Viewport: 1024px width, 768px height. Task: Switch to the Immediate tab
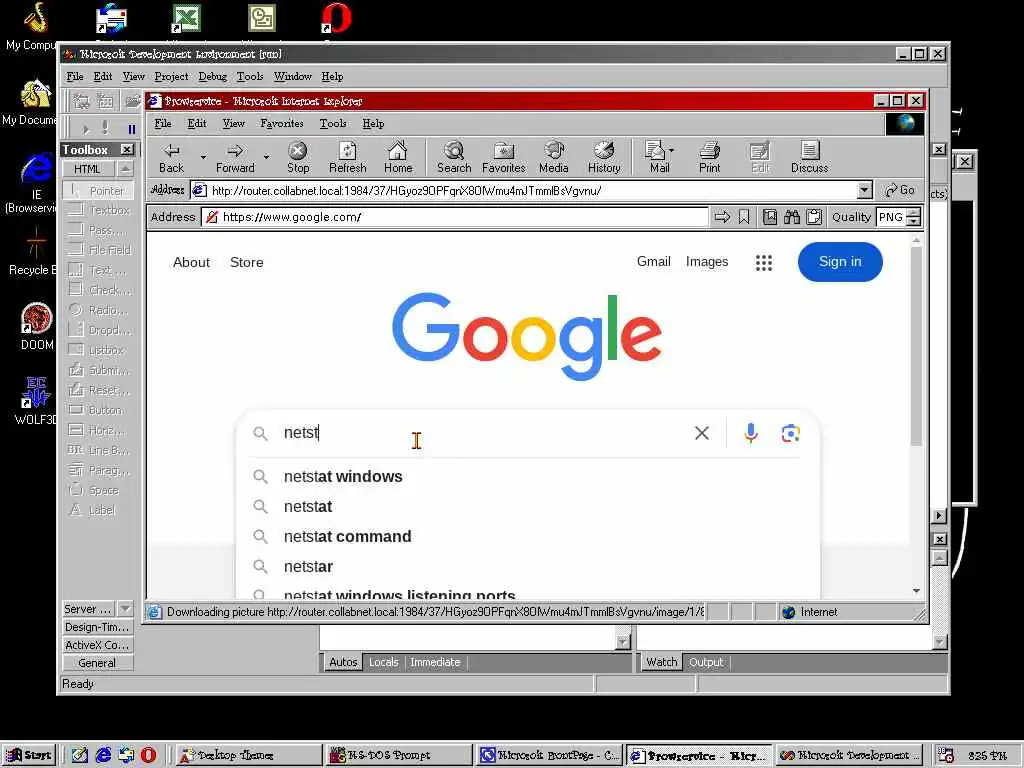click(435, 662)
